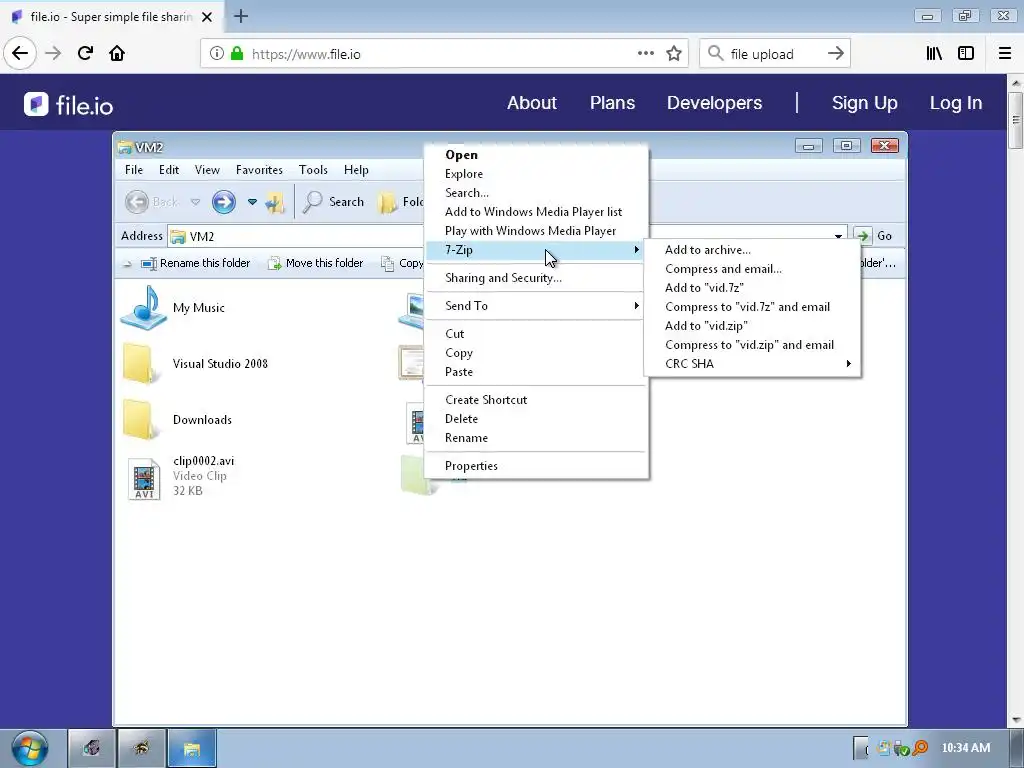Open the forward history dropdown arrow
The height and width of the screenshot is (768, 1024).
click(252, 202)
